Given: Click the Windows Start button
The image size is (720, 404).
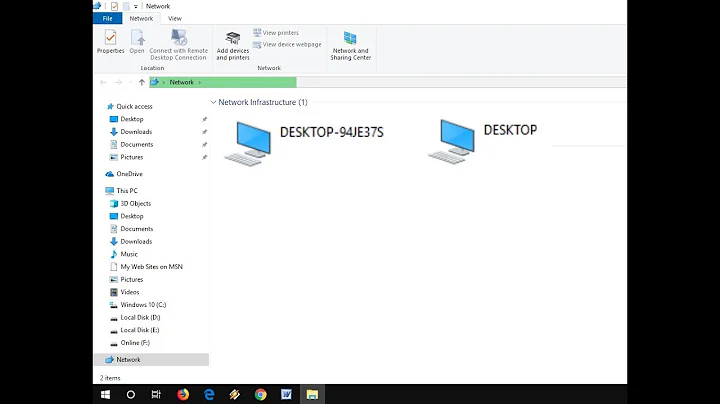Looking at the screenshot, I should pos(105,394).
